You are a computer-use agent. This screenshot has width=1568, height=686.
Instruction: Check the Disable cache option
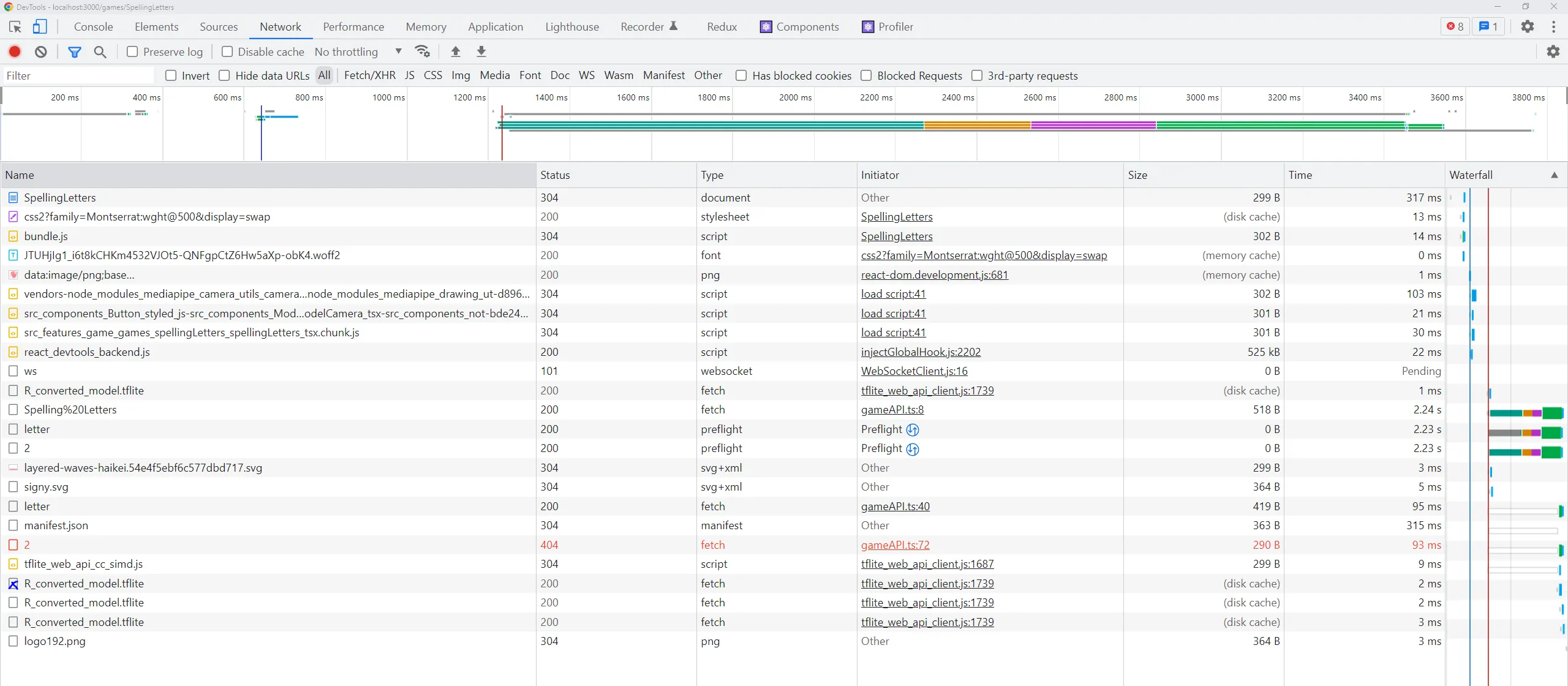pyautogui.click(x=227, y=52)
